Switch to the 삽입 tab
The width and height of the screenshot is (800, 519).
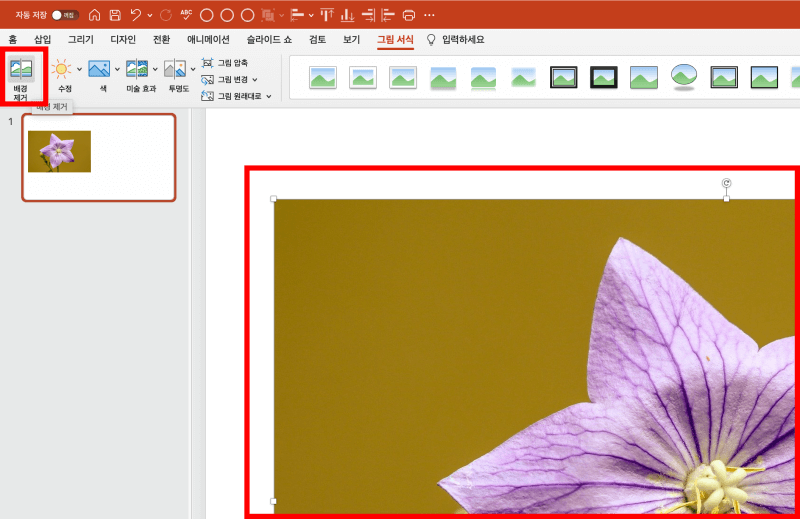coord(42,40)
